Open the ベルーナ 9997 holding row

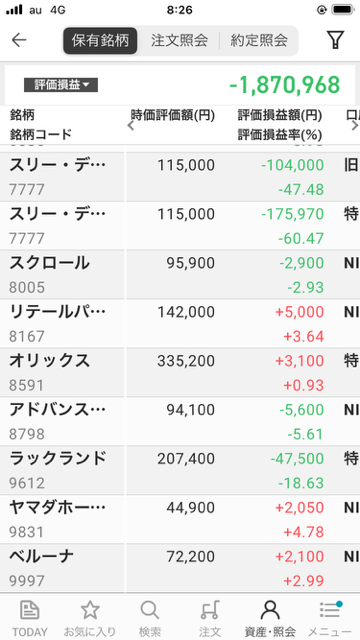click(180, 568)
